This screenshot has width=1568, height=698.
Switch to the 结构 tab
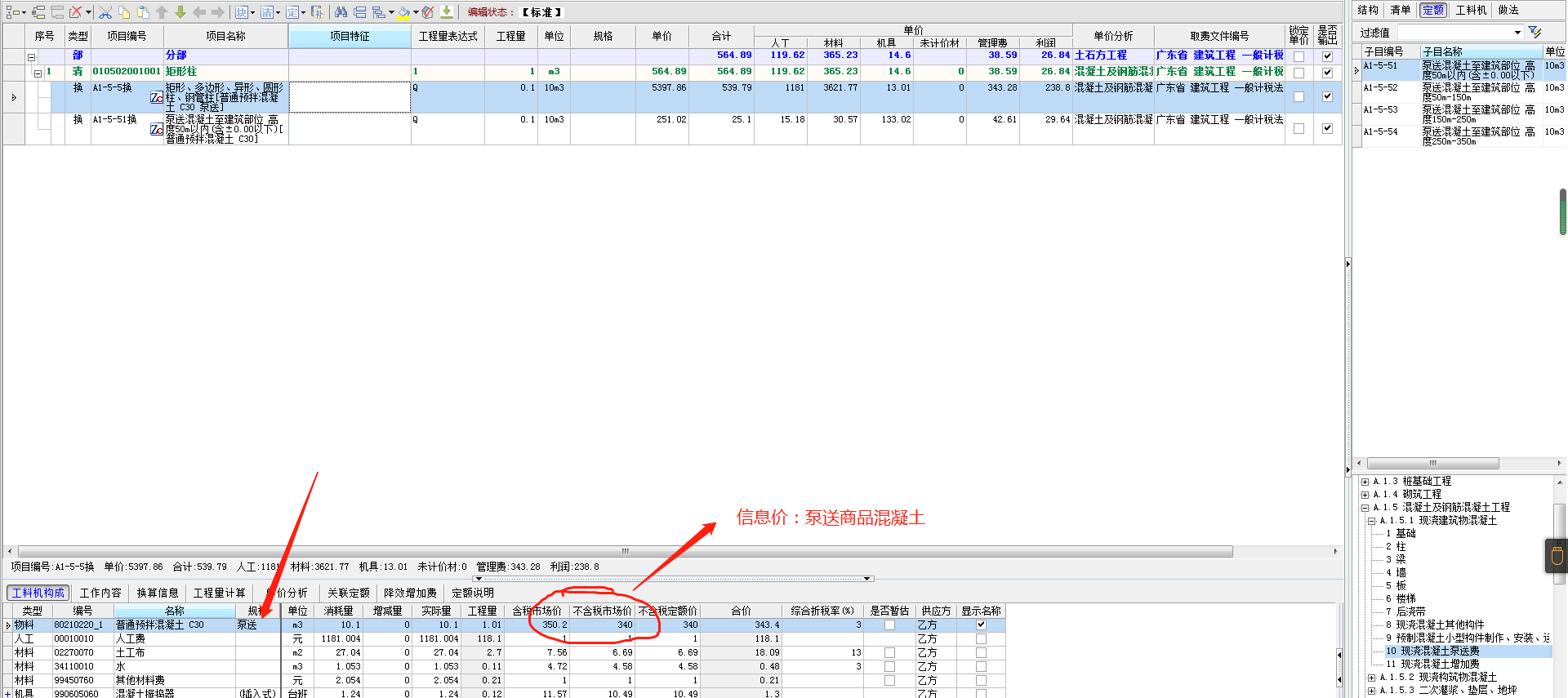click(x=1368, y=10)
